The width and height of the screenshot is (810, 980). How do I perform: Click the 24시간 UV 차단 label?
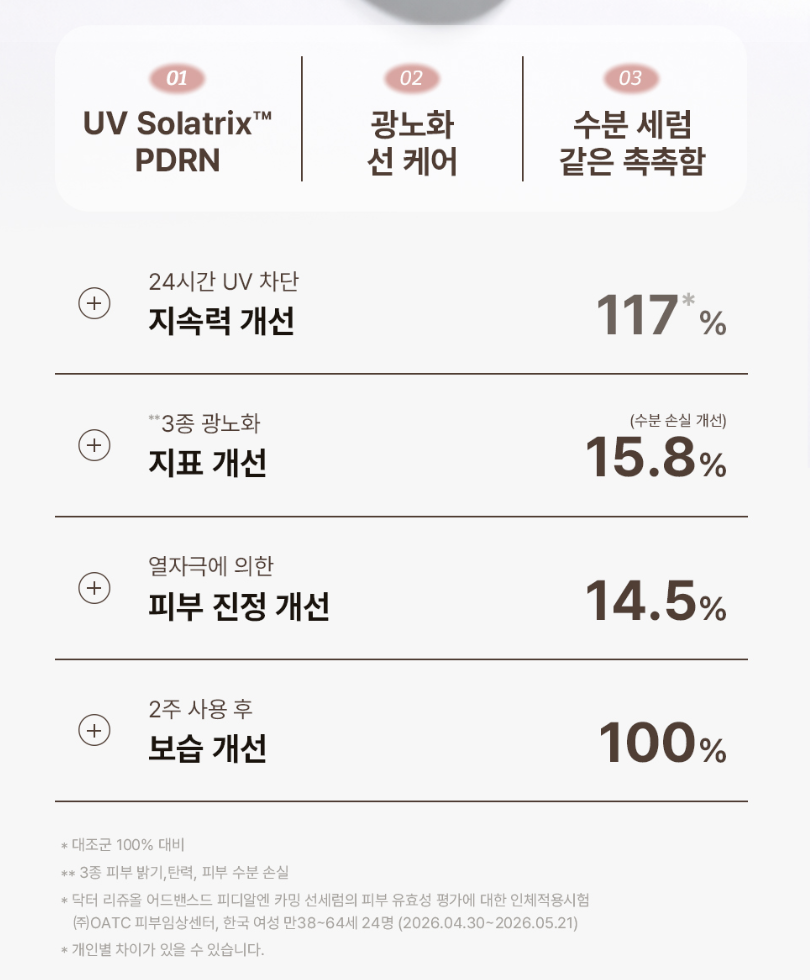[x=224, y=282]
